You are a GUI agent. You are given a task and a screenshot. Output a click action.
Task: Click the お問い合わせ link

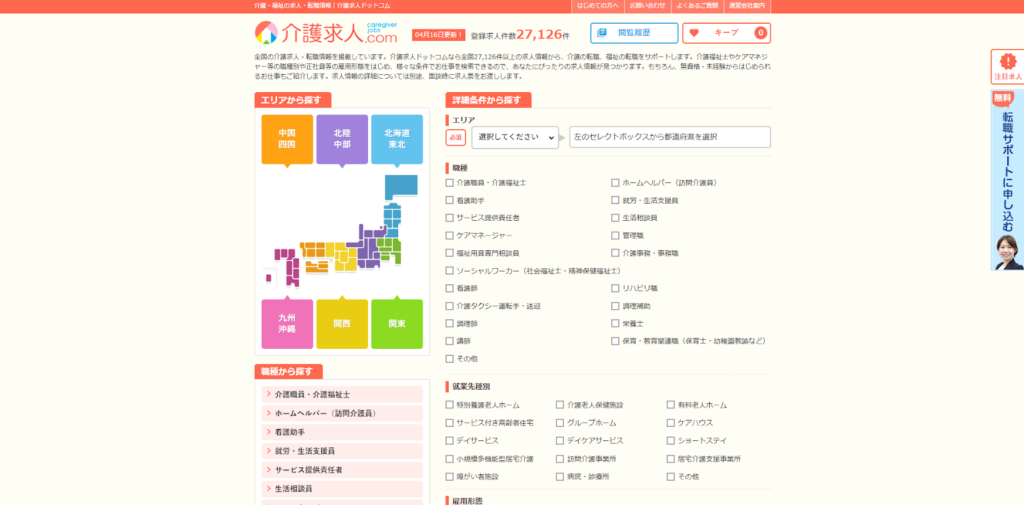(647, 6)
